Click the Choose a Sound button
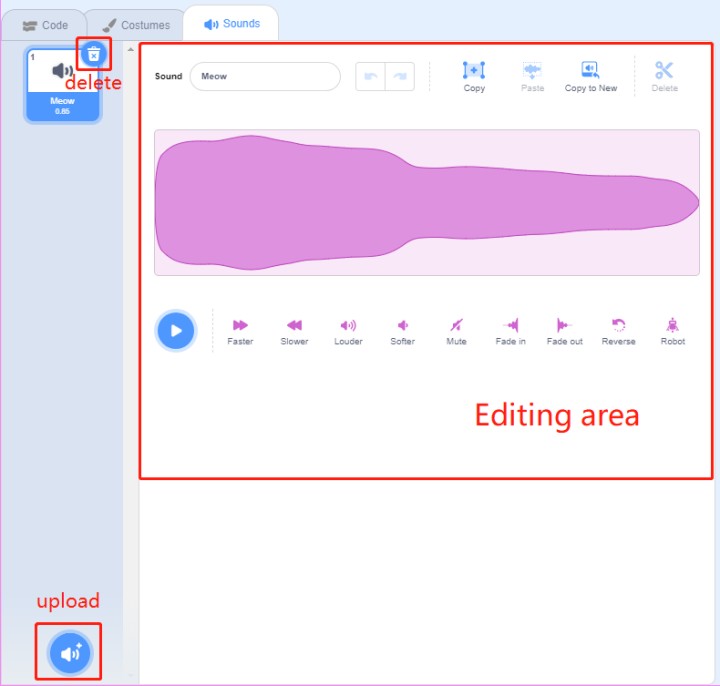720x686 pixels. 70,652
